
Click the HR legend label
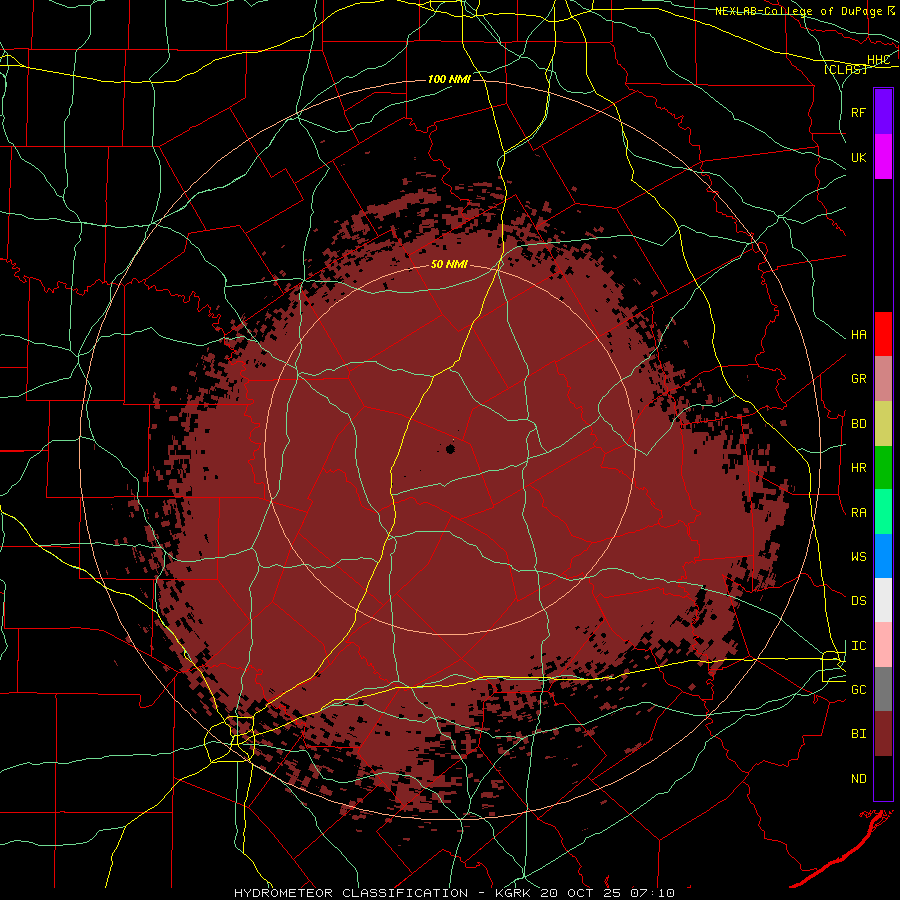(858, 468)
